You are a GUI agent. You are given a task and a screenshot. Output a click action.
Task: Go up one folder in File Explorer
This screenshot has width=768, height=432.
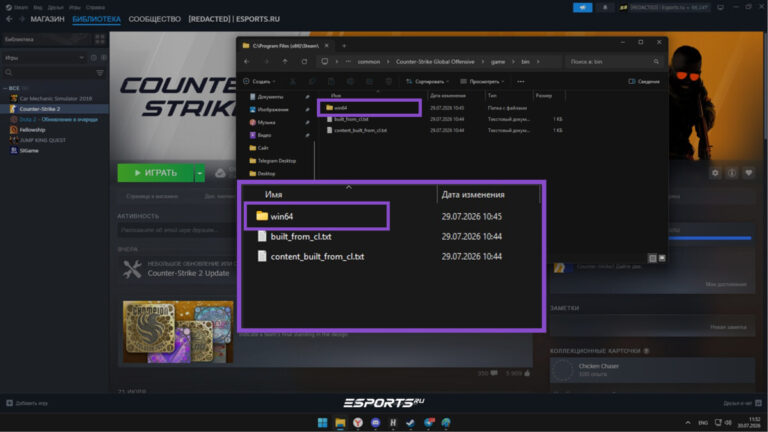coord(285,62)
